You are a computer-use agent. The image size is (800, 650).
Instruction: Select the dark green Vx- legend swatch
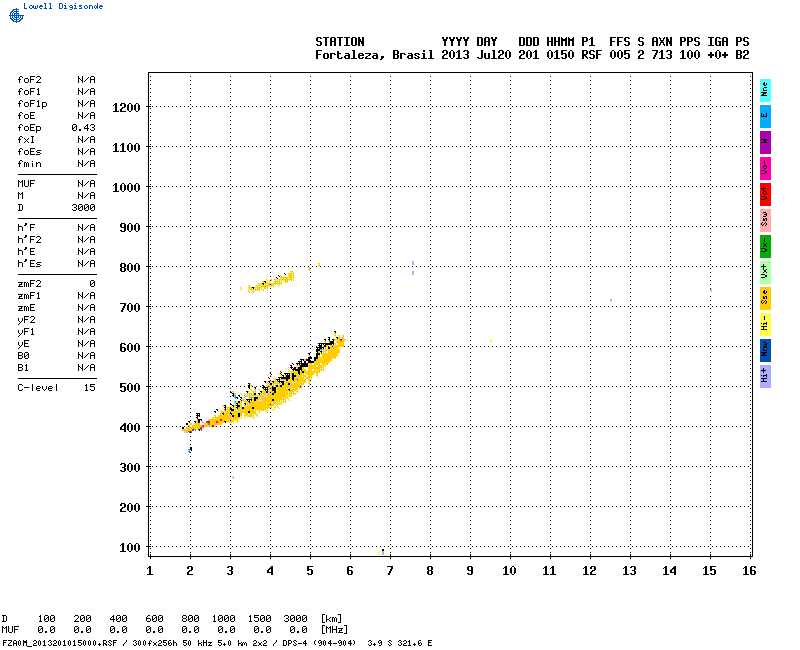(x=765, y=246)
